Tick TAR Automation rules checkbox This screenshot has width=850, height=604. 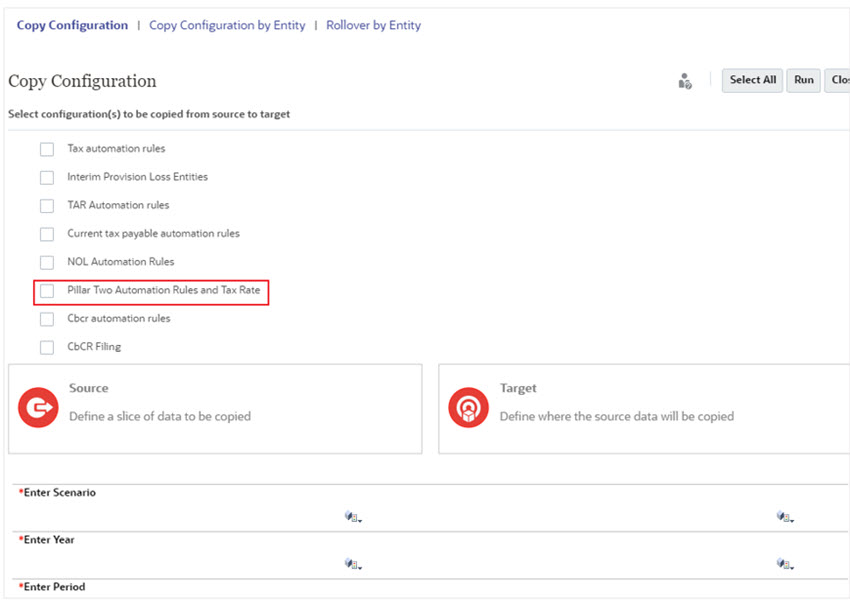click(47, 205)
